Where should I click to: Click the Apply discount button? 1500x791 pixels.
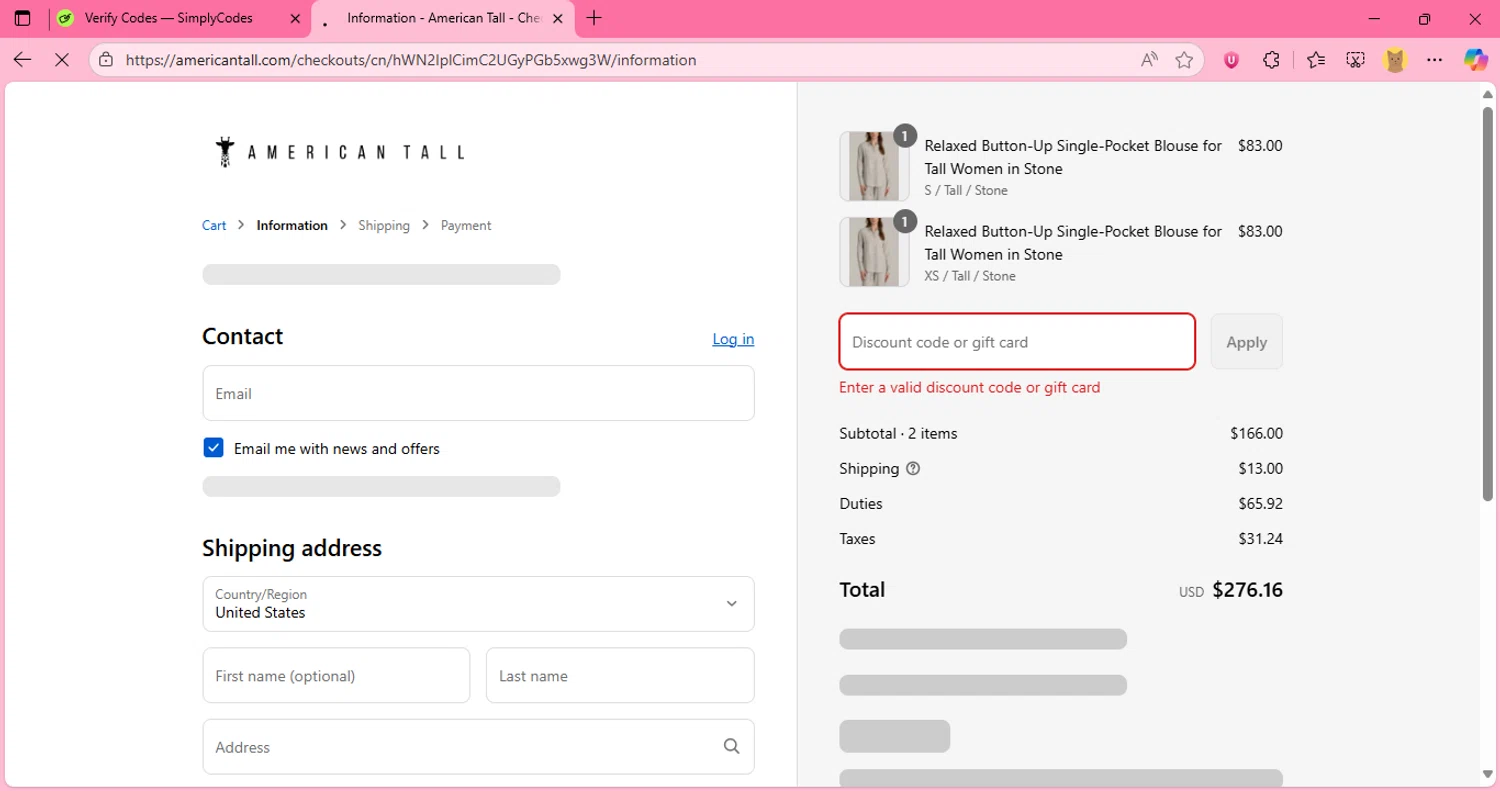pyautogui.click(x=1247, y=342)
